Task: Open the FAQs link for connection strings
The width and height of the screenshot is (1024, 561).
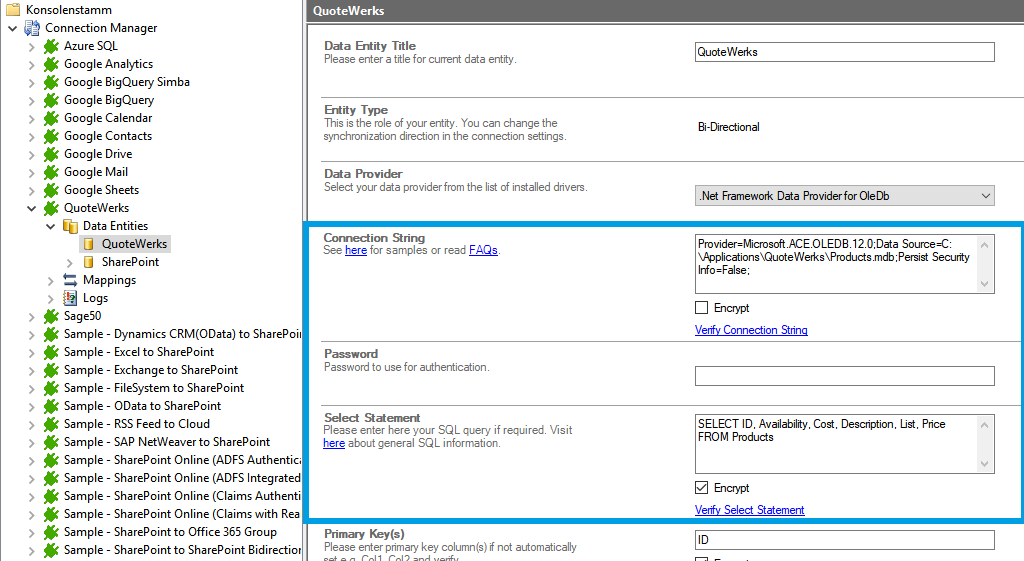Action: [x=483, y=250]
